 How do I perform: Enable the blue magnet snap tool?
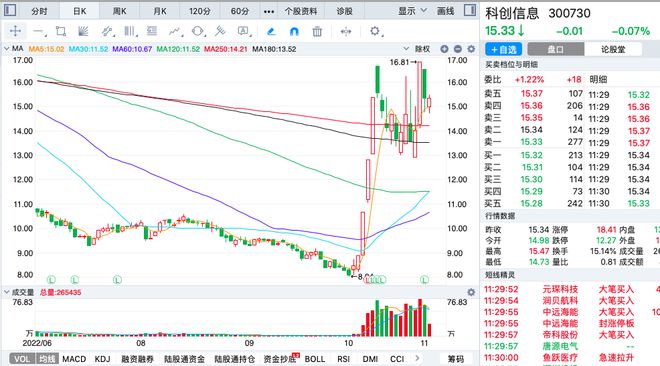tap(294, 31)
